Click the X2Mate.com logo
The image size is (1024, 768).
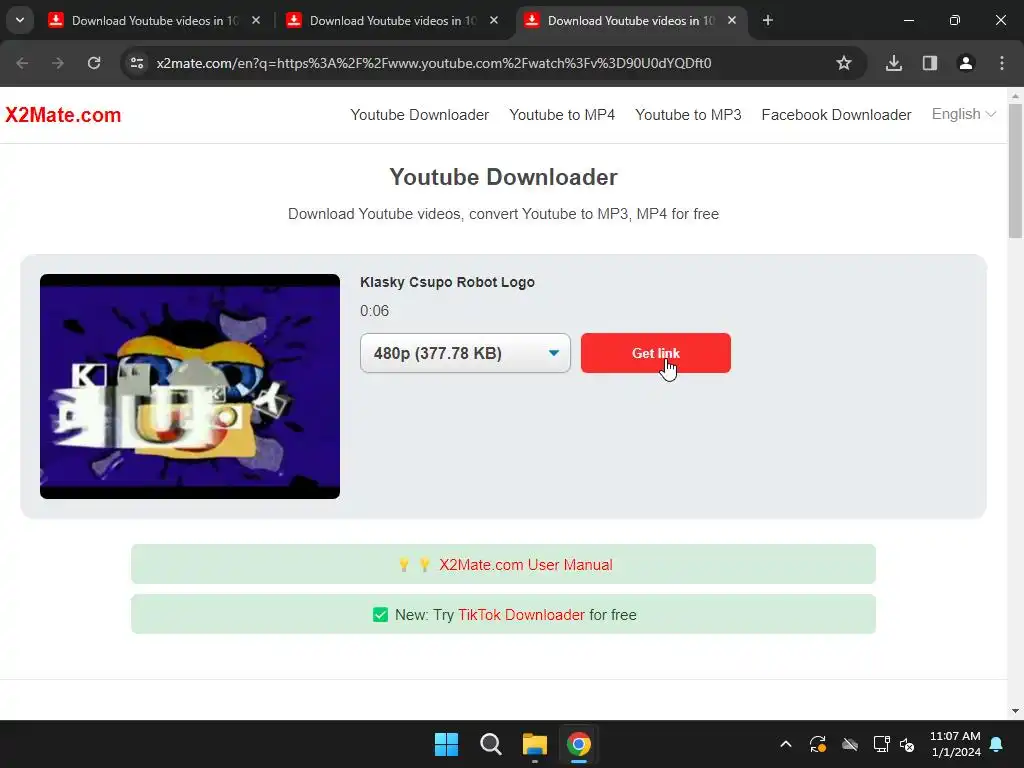[x=63, y=115]
